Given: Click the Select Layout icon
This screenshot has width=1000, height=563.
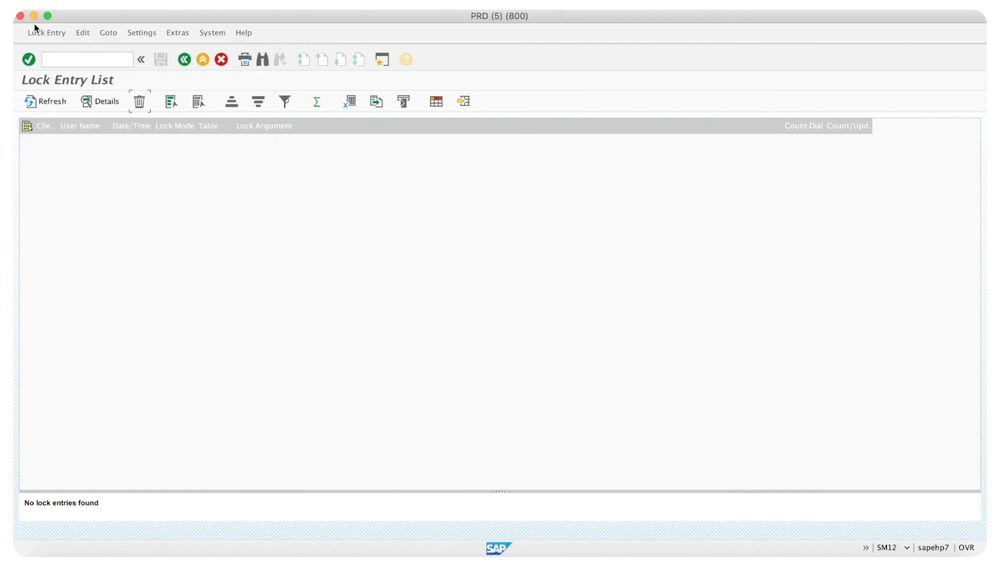Looking at the screenshot, I should tap(464, 101).
